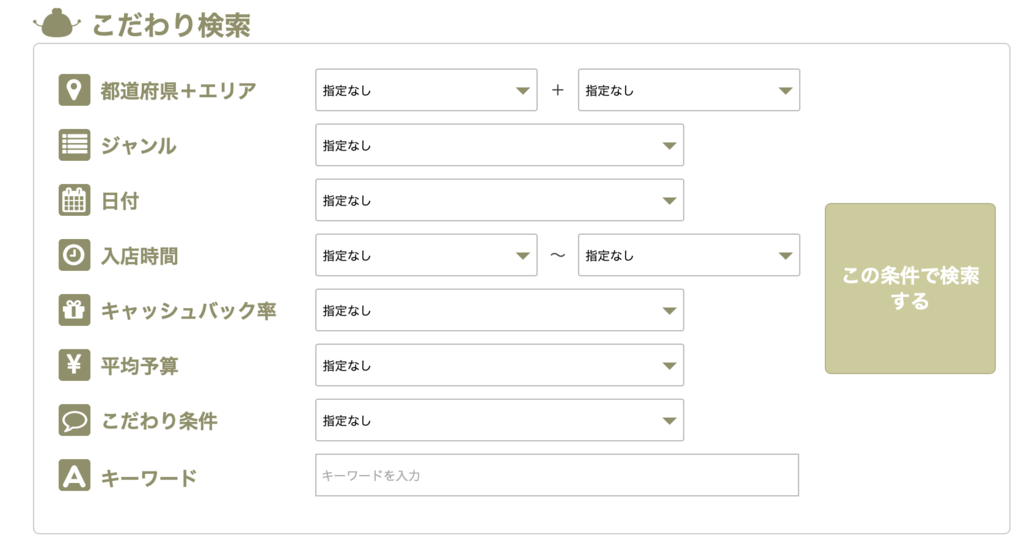Open the area dropdown after plus sign
The height and width of the screenshot is (549, 1024).
tap(689, 90)
